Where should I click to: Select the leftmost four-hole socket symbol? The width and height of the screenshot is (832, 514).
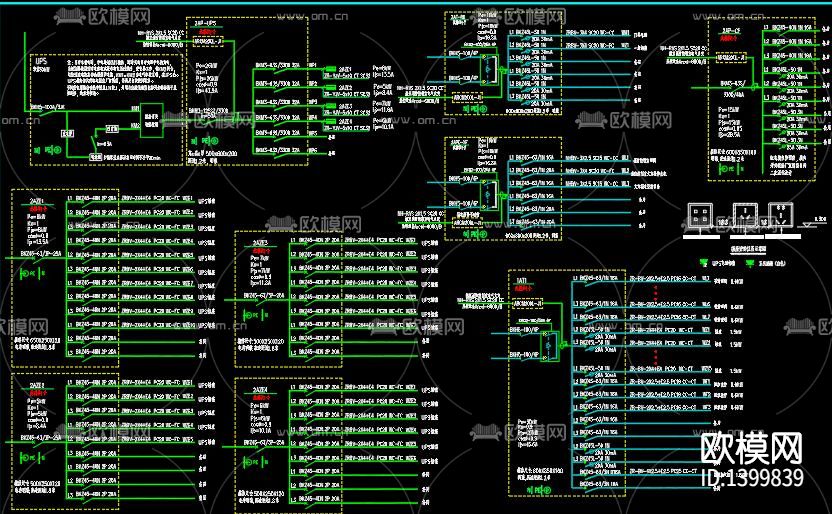[700, 218]
